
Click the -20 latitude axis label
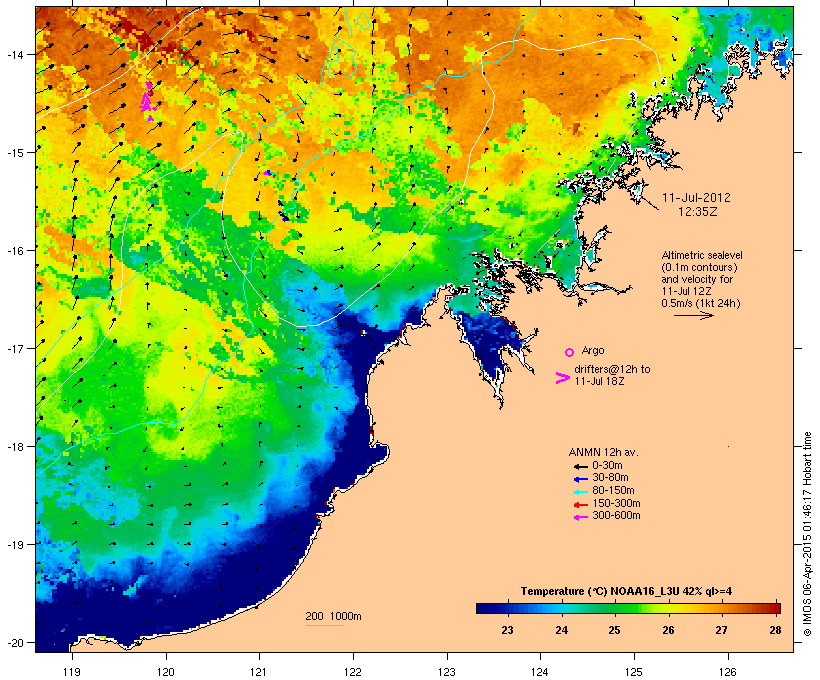click(x=14, y=642)
